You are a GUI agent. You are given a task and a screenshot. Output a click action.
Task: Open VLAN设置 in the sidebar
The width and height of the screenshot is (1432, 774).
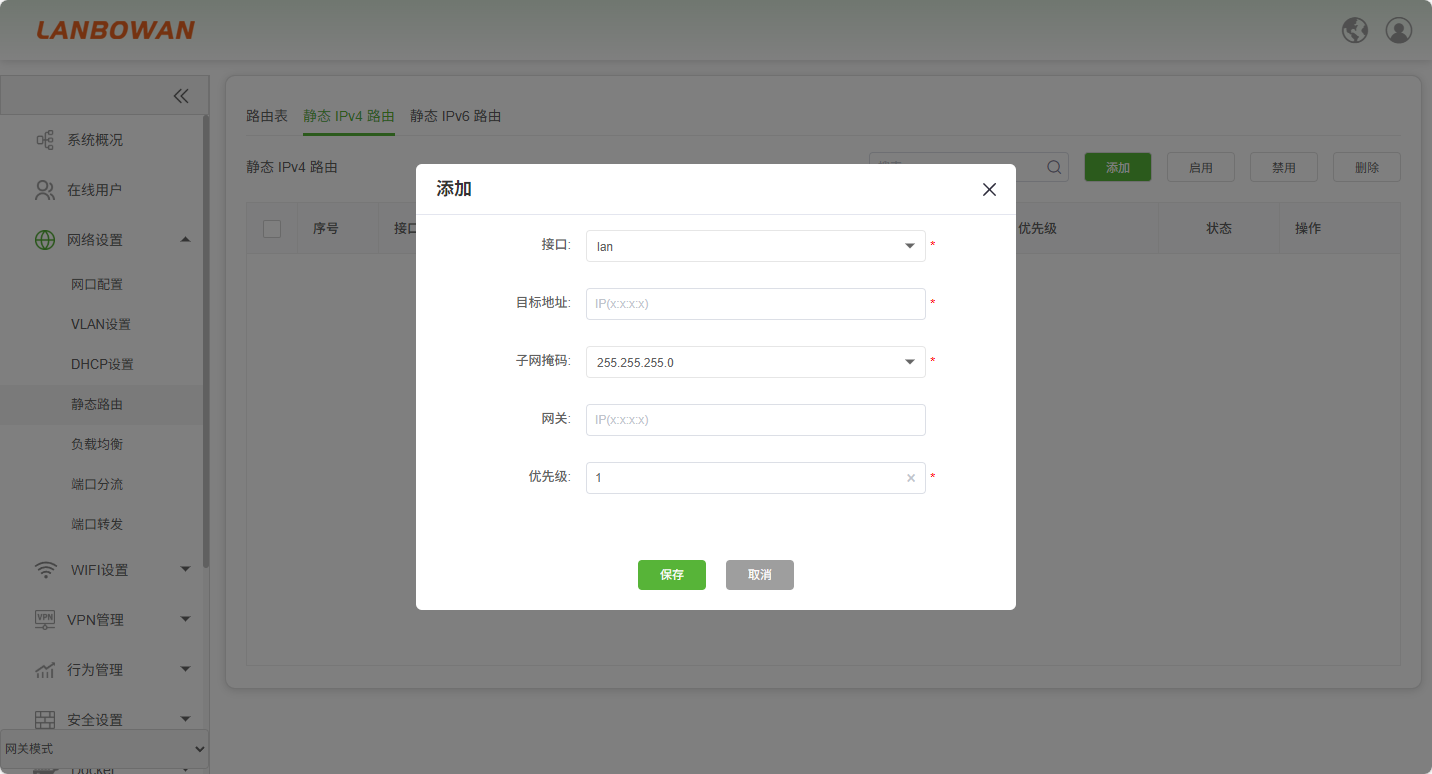click(x=101, y=325)
